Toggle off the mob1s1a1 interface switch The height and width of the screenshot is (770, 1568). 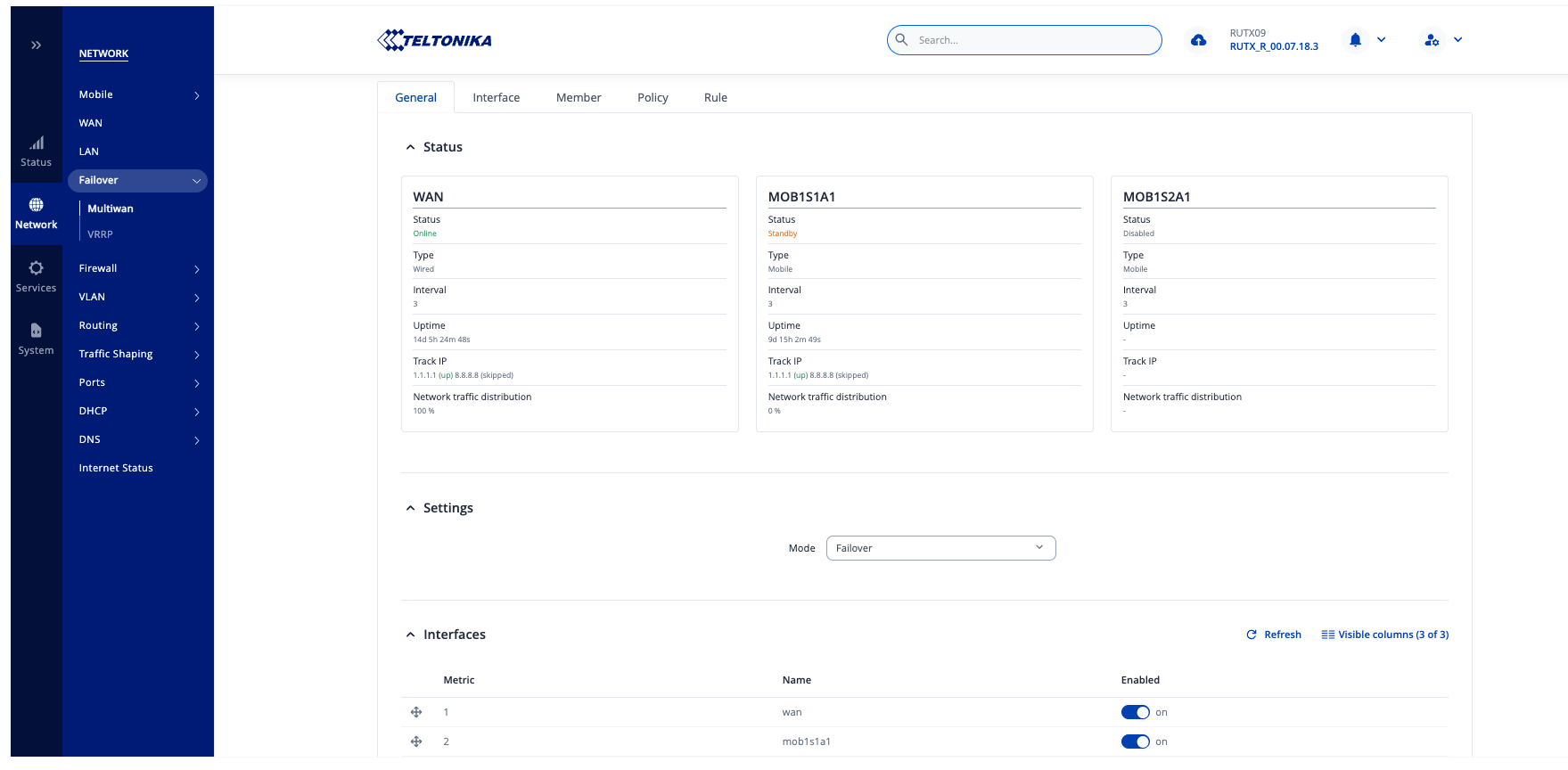pyautogui.click(x=1135, y=741)
